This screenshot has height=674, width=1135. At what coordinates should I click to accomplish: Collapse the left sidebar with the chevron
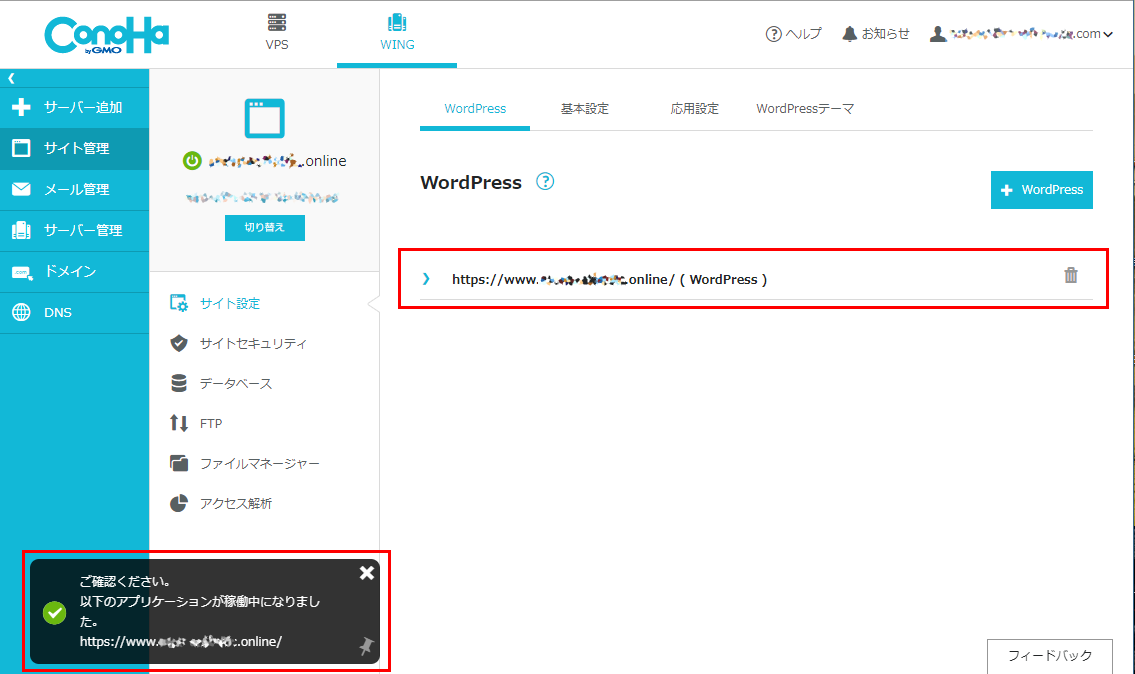(x=12, y=78)
